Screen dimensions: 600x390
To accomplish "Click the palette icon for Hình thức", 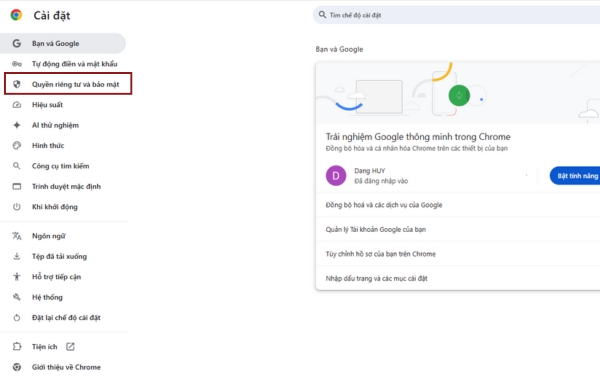I will (x=16, y=145).
